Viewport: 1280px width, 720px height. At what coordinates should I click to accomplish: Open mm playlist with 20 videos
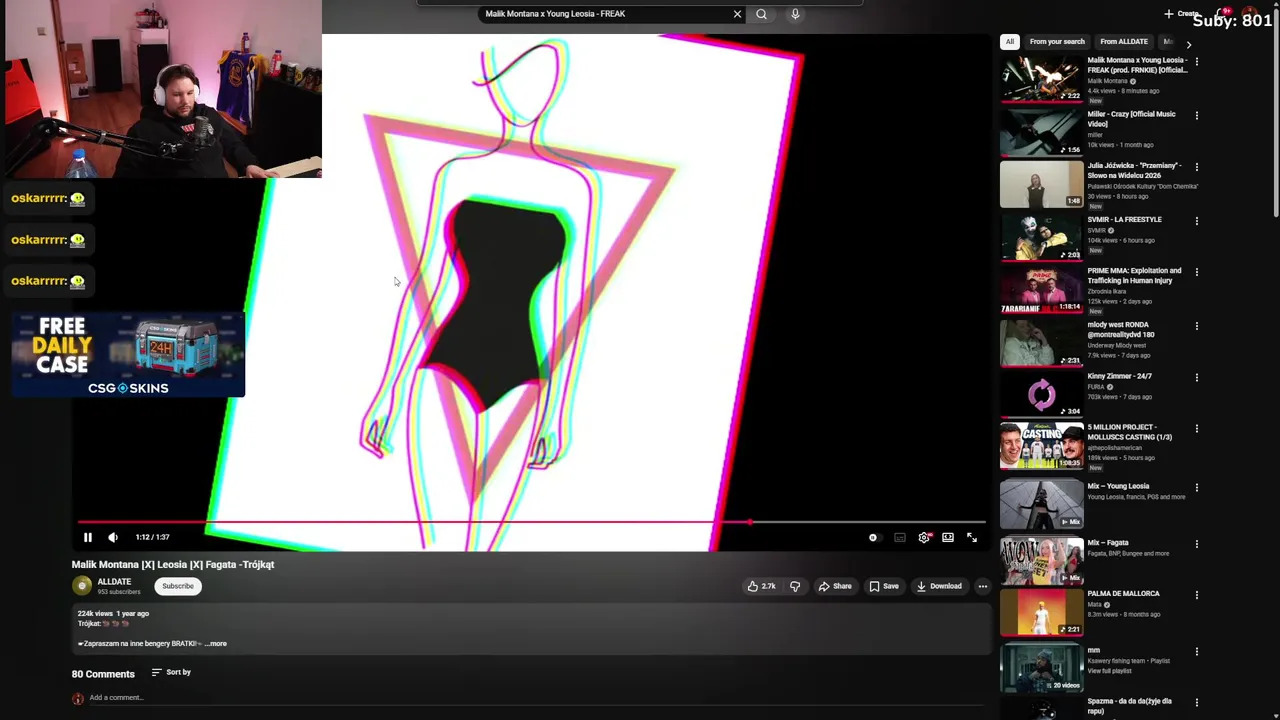point(1041,668)
